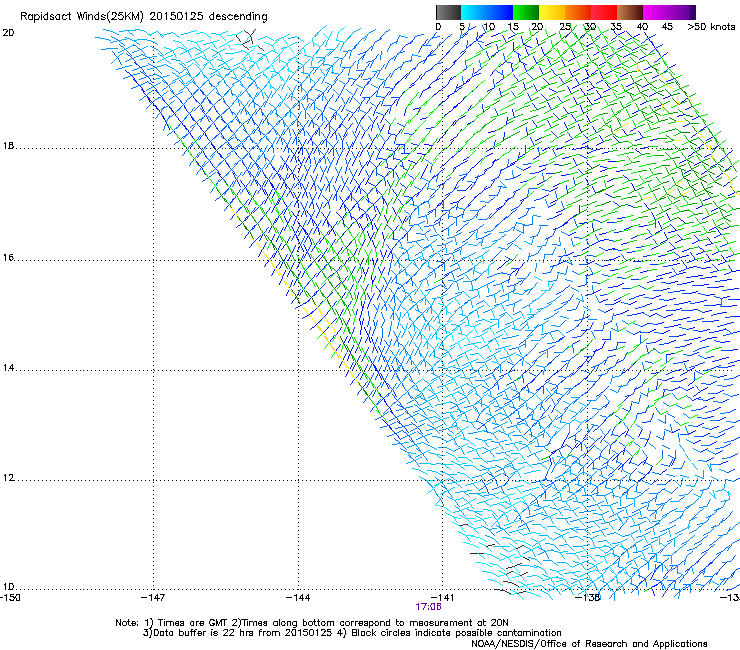The width and height of the screenshot is (740, 650).
Task: Click the black contaminated wind barb near top
Action: [250, 39]
